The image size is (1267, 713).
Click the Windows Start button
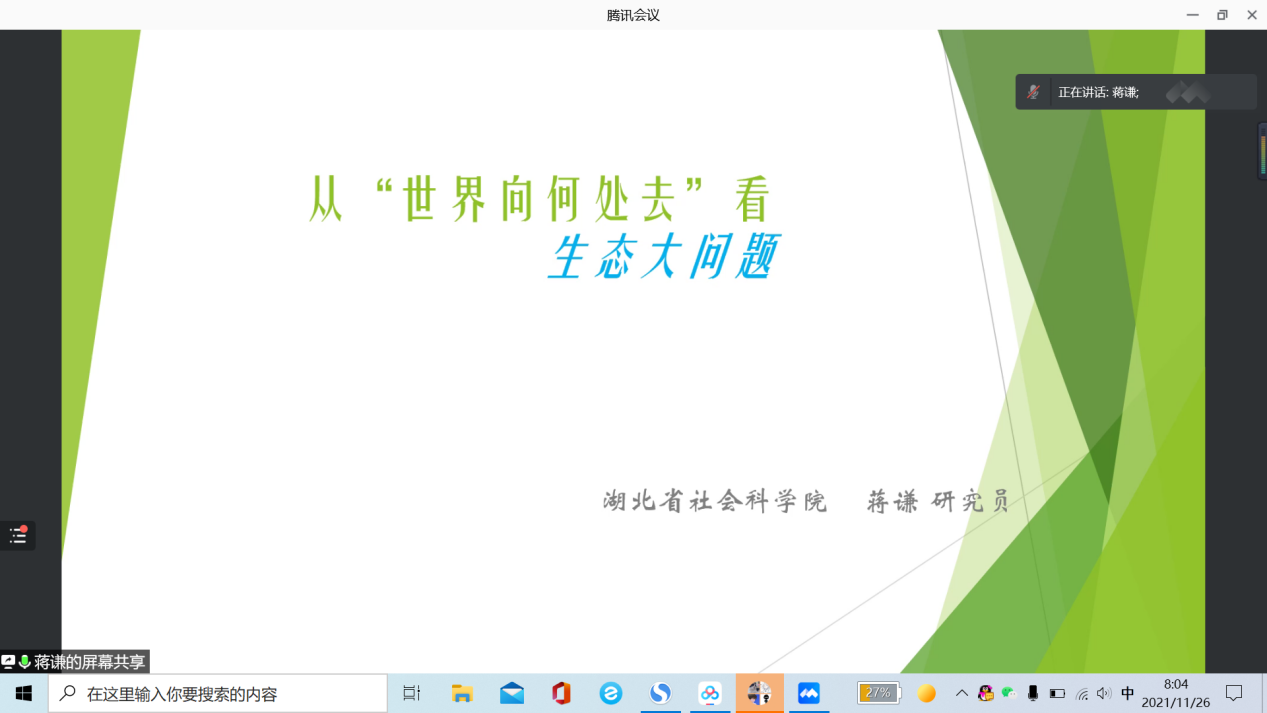pyautogui.click(x=24, y=693)
